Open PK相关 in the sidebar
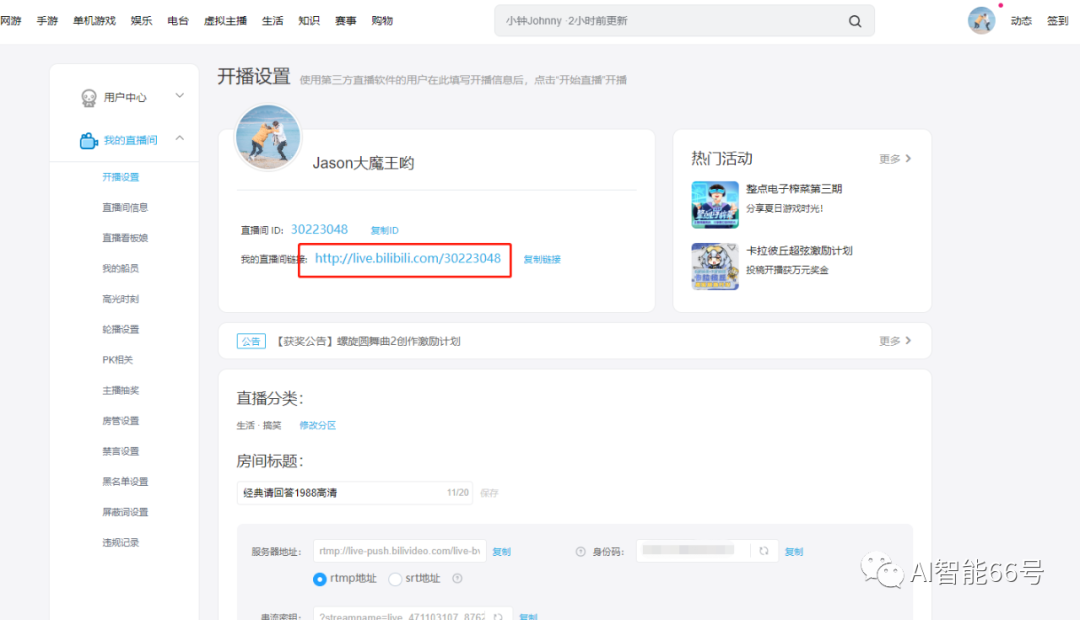Screen dimensions: 1080x620 point(118,360)
